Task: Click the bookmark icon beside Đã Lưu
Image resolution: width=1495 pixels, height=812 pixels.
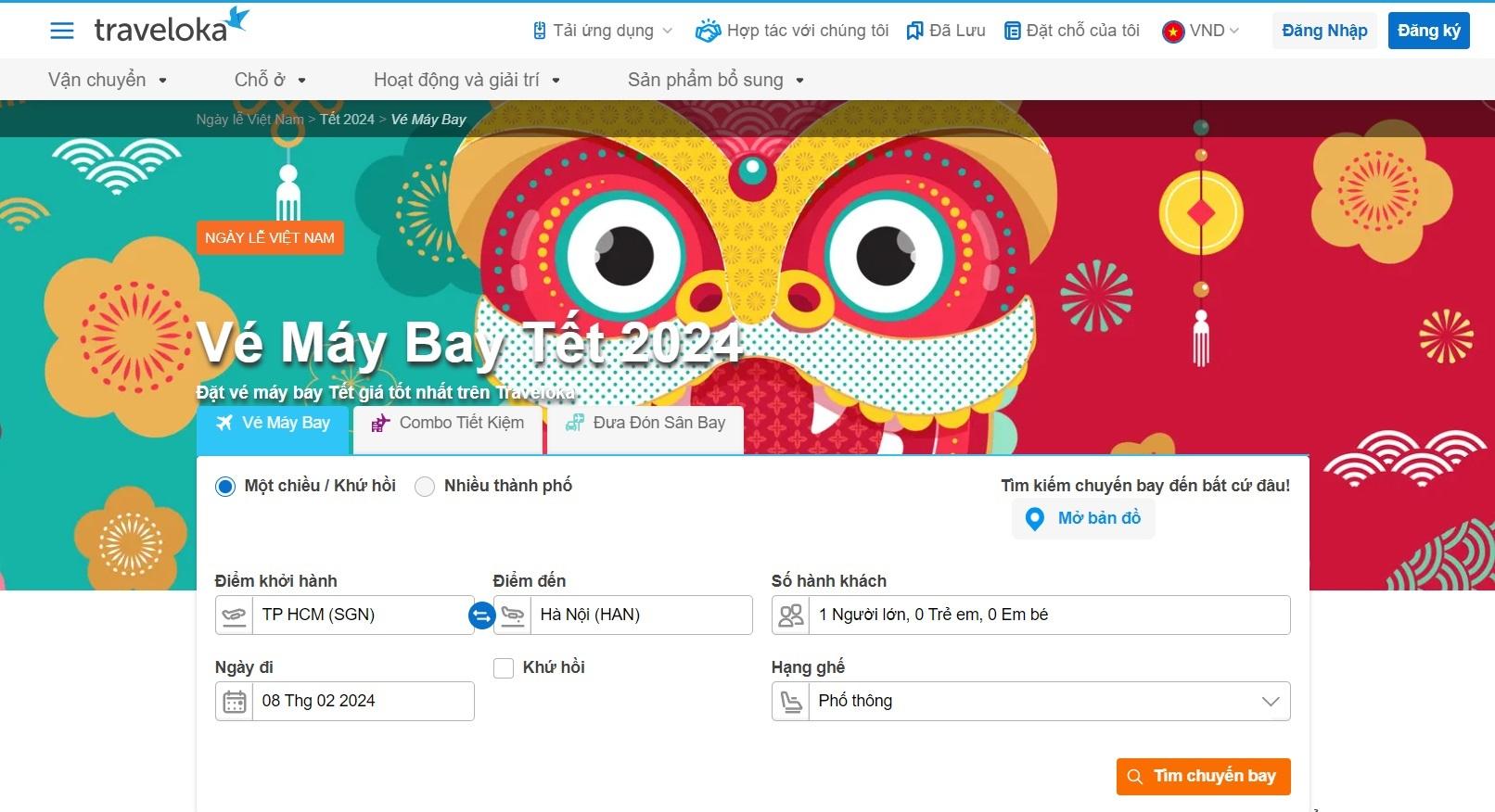Action: 914,31
